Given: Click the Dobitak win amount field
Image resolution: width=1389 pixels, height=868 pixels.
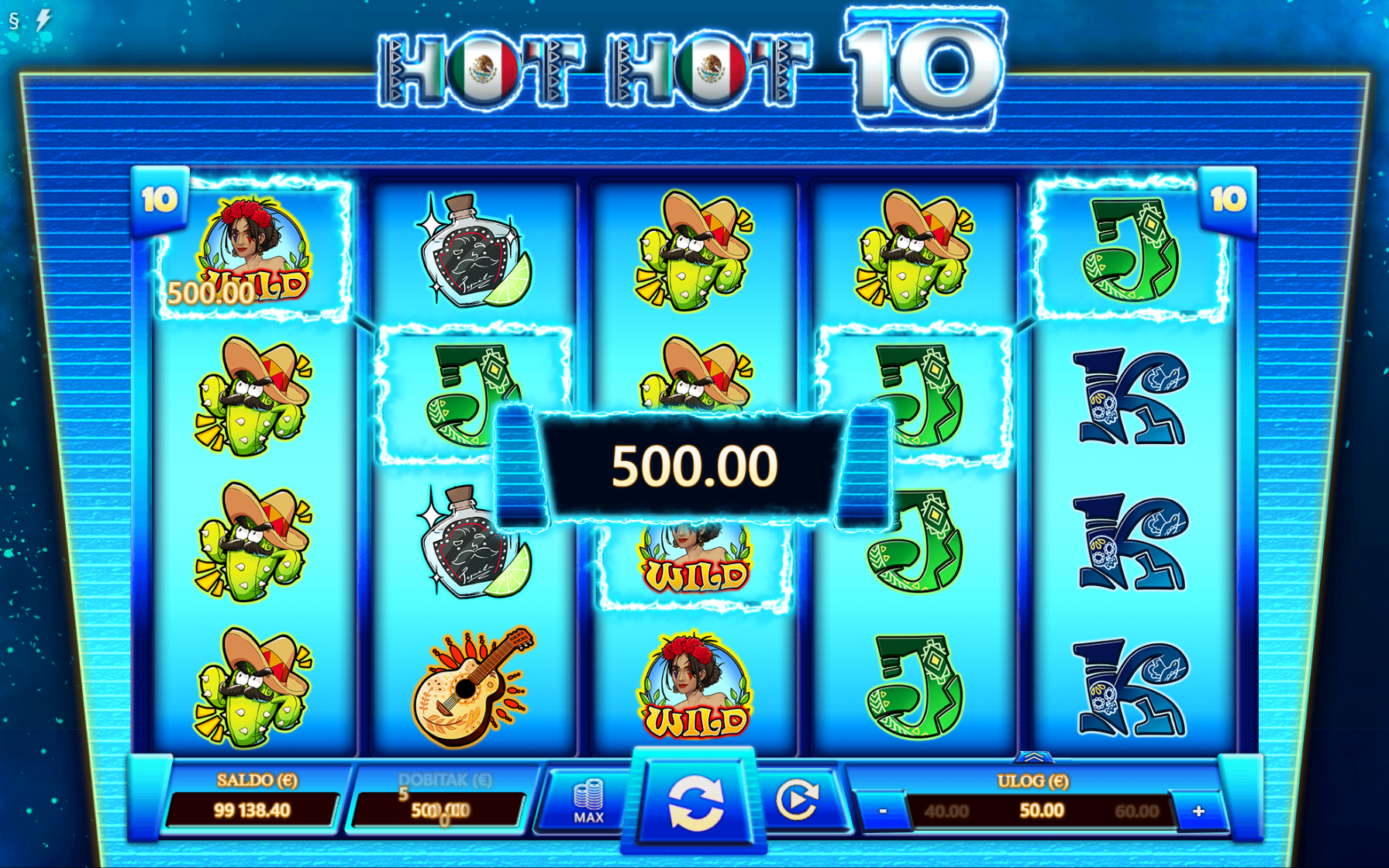Looking at the screenshot, I should coord(439,810).
